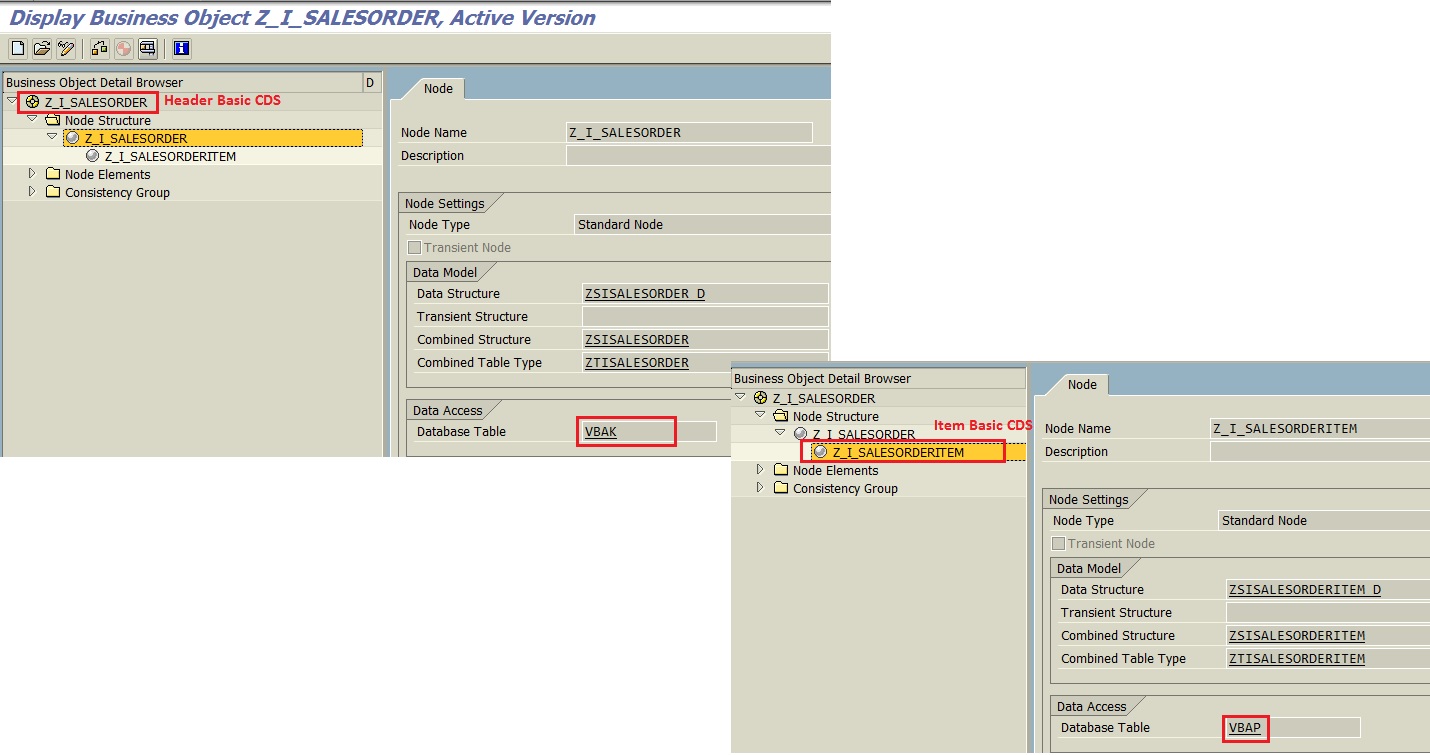Click the other object toolbar icon
This screenshot has height=755, width=1430.
tap(147, 47)
